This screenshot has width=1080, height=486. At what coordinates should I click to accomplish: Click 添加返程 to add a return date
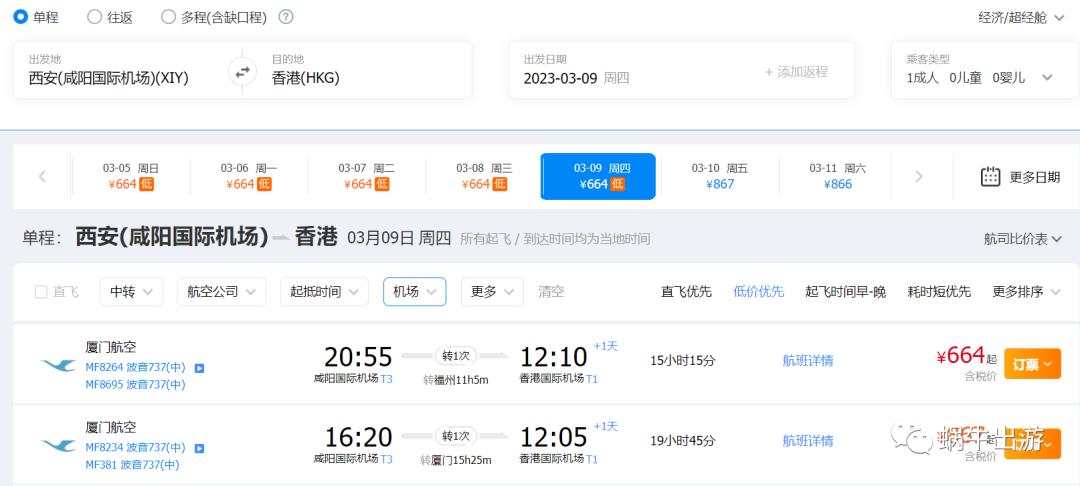pos(796,72)
